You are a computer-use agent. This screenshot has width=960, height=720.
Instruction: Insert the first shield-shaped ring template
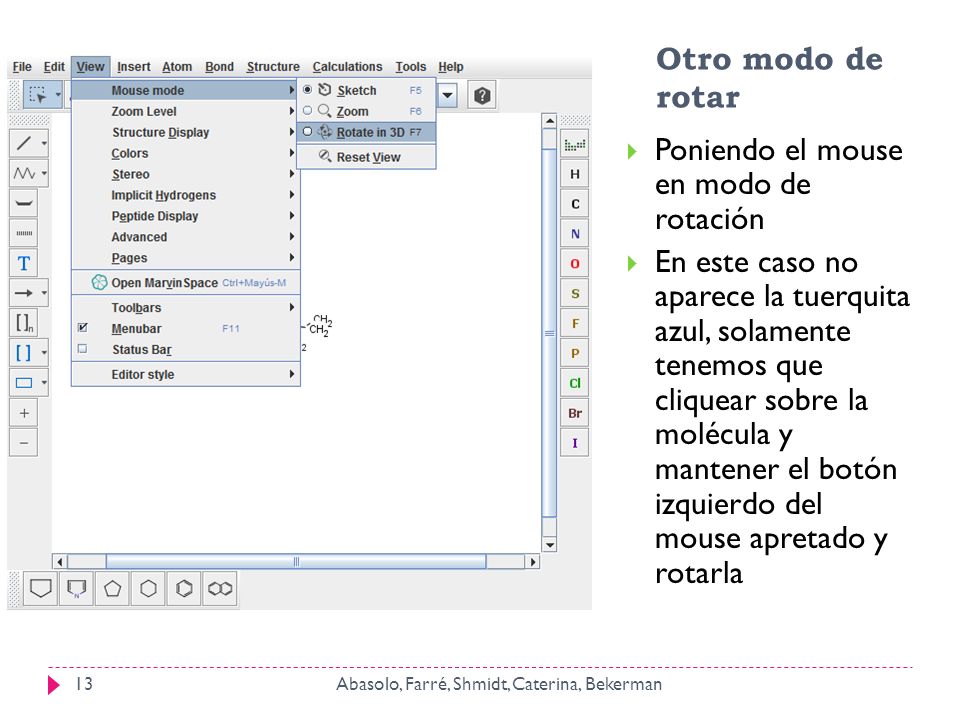point(40,589)
